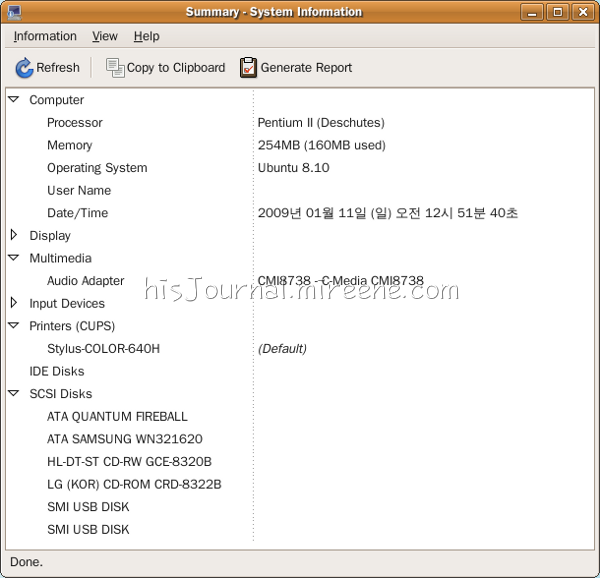Click the Generate Report label

pyautogui.click(x=306, y=68)
